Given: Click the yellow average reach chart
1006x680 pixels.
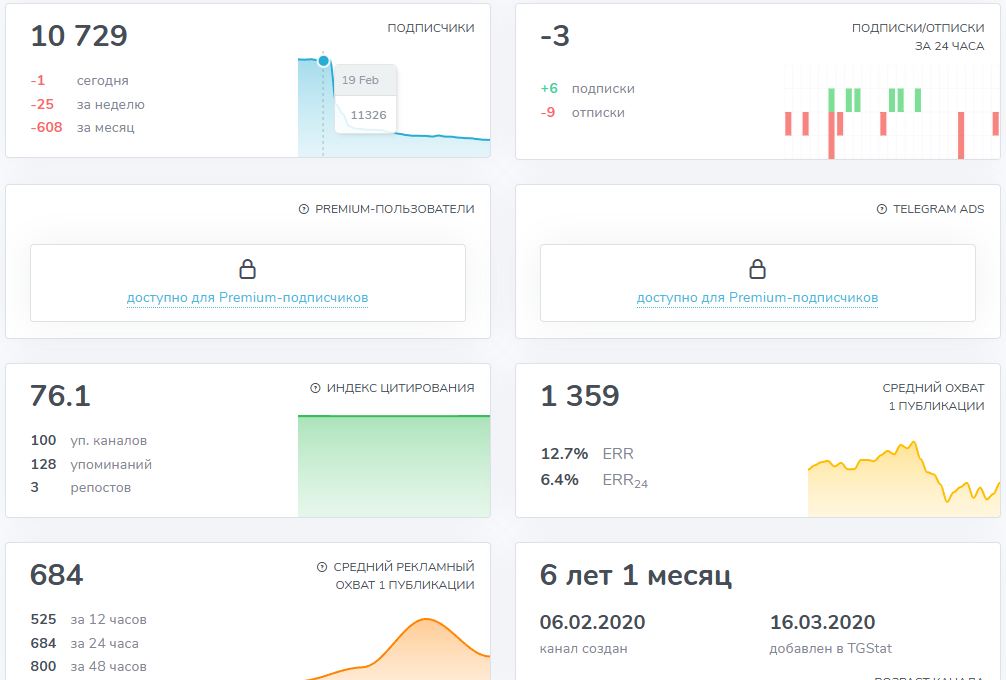Looking at the screenshot, I should coord(903,480).
